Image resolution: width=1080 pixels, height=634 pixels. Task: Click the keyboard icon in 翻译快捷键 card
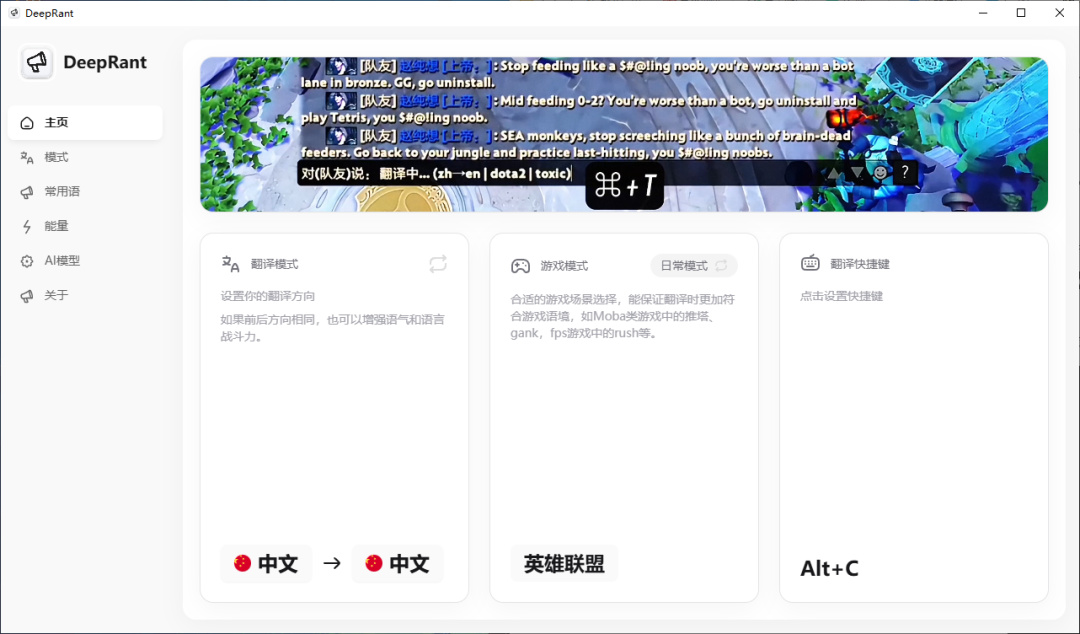coord(810,263)
